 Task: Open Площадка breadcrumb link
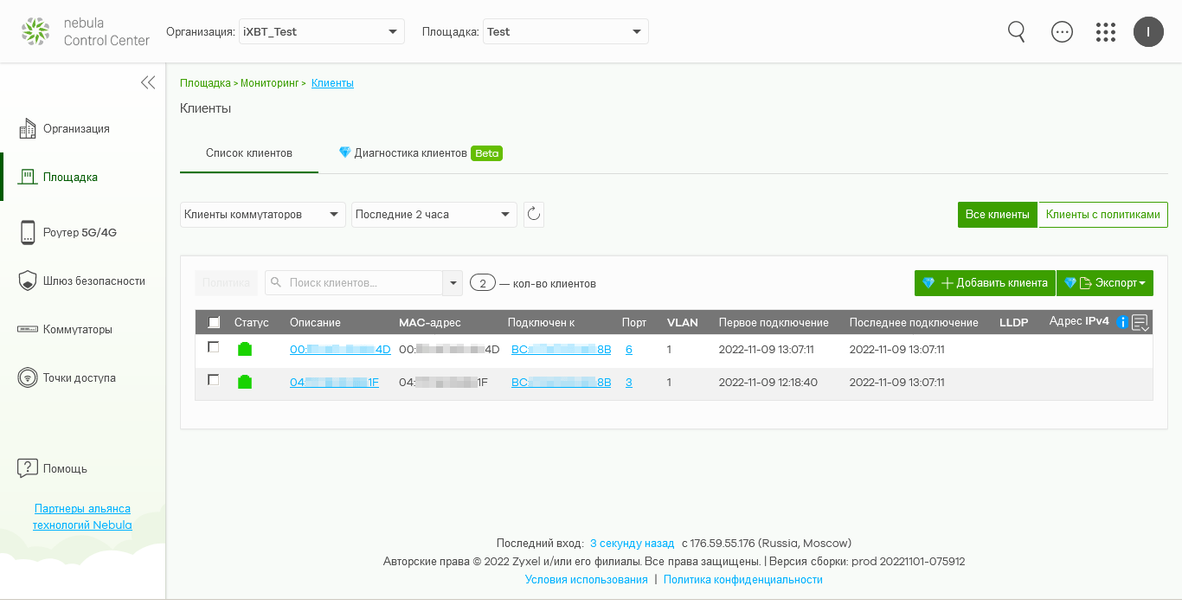click(x=204, y=83)
